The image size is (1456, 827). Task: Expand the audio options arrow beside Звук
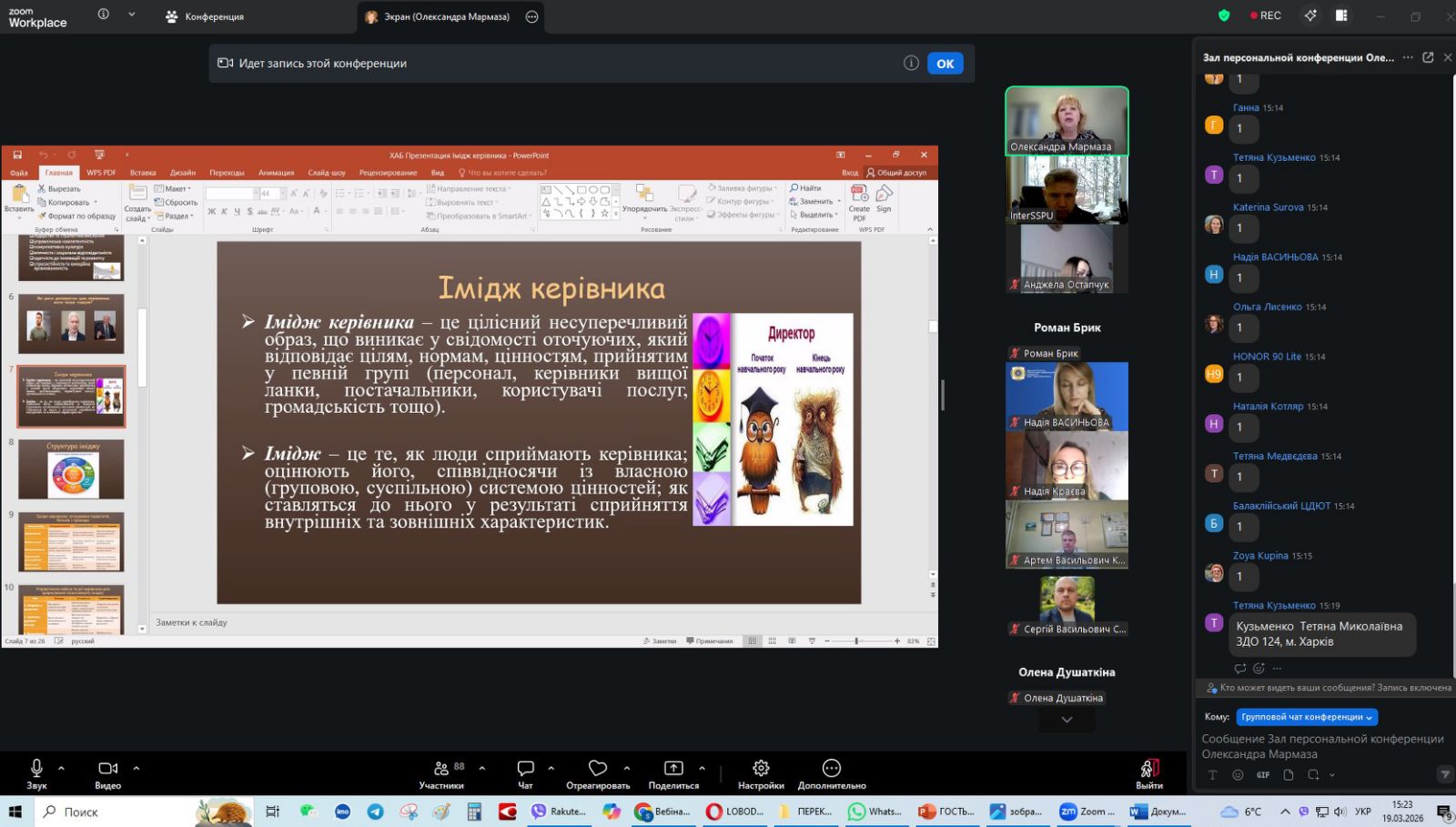point(61,768)
